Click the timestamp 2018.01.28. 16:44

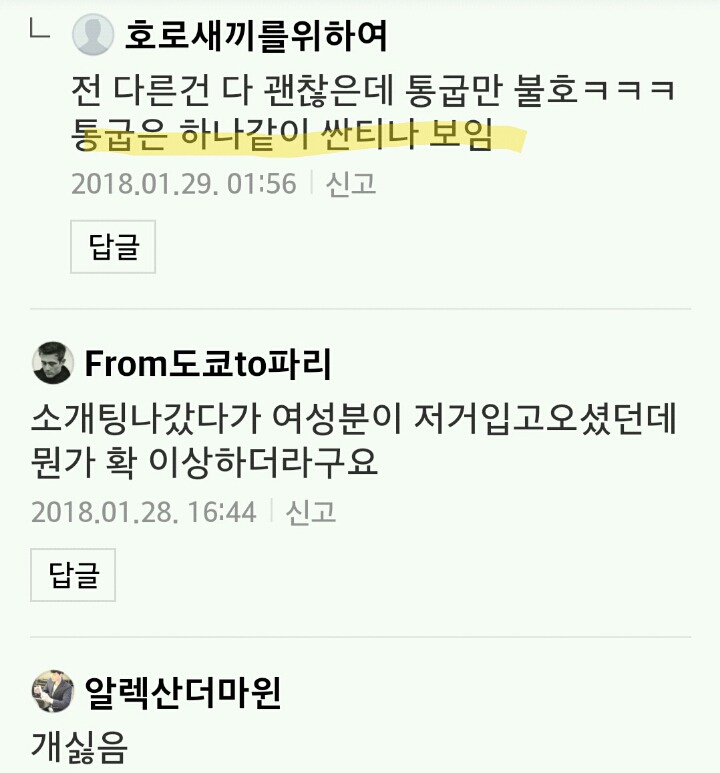[144, 512]
